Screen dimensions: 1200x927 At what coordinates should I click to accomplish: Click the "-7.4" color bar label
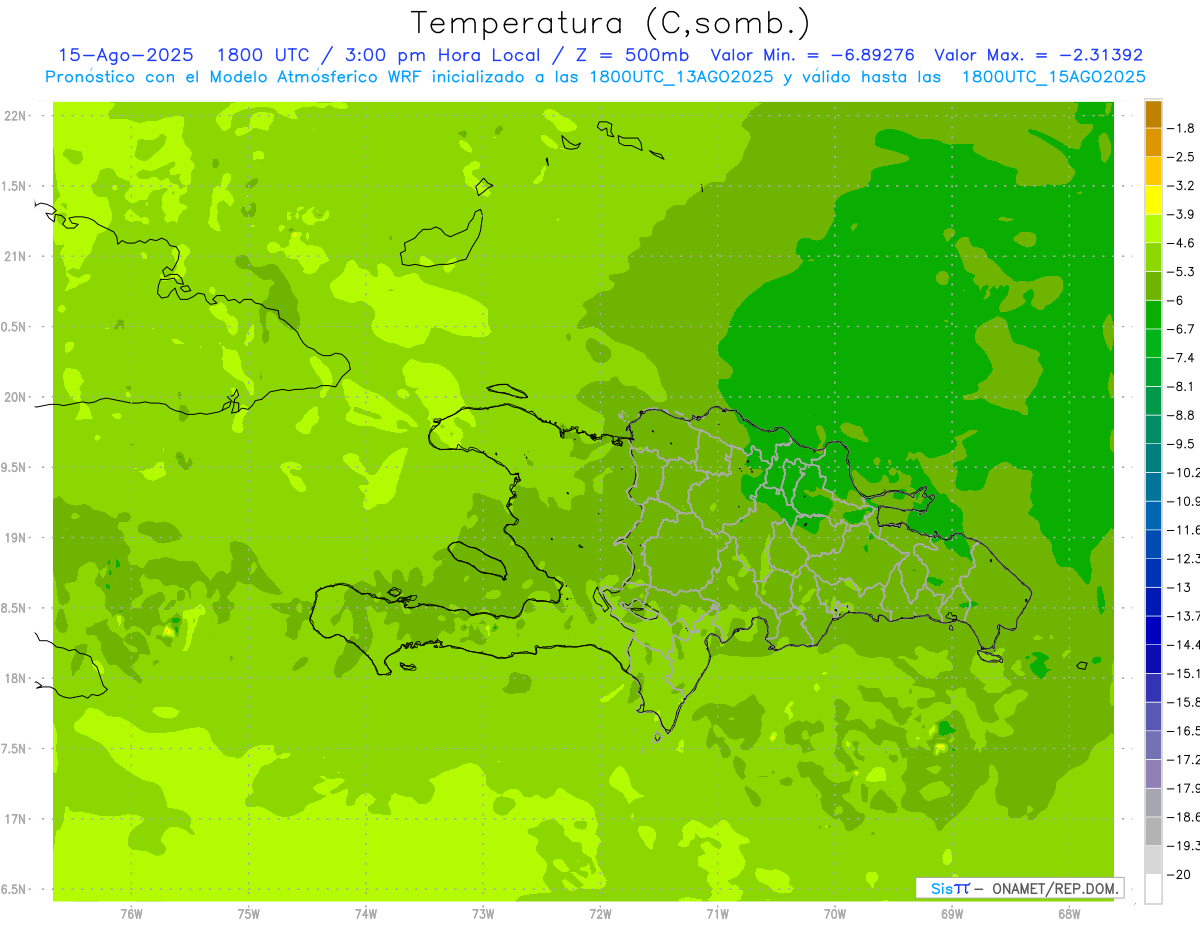[x=1182, y=358]
